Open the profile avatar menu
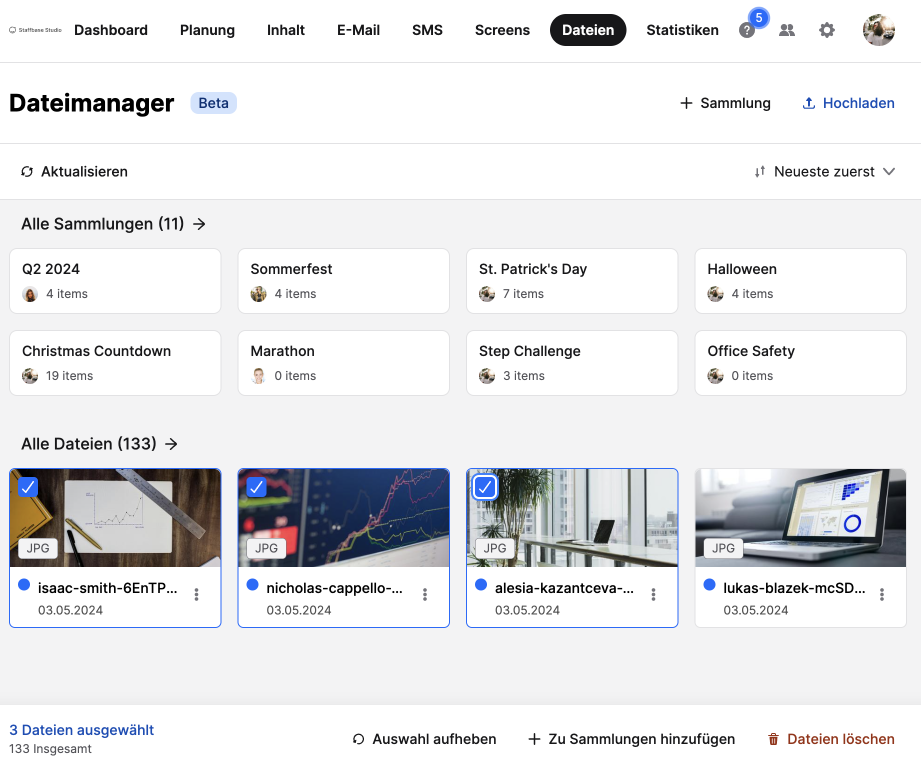Image resolution: width=921 pixels, height=764 pixels. click(878, 30)
